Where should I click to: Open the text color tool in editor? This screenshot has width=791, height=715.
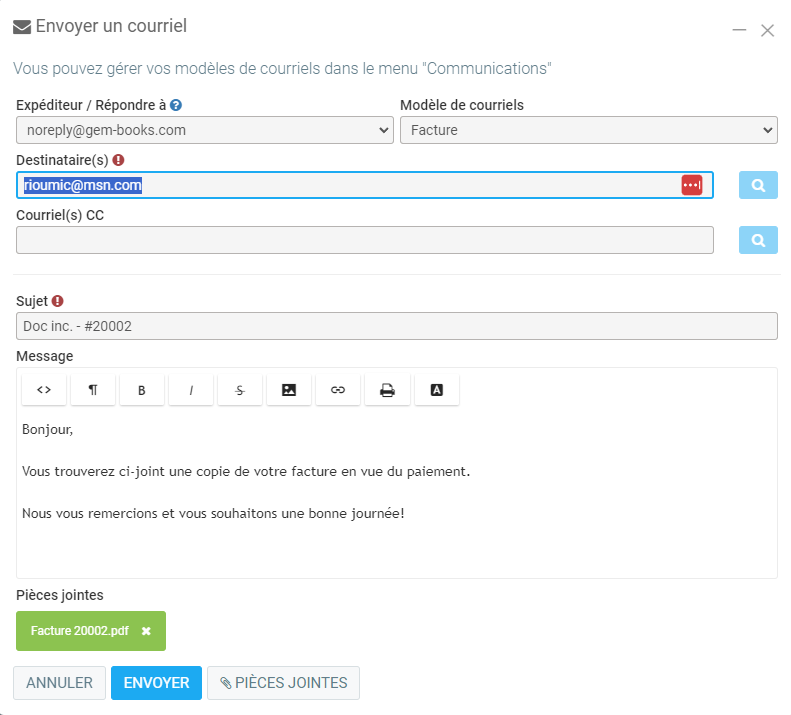pyautogui.click(x=436, y=390)
